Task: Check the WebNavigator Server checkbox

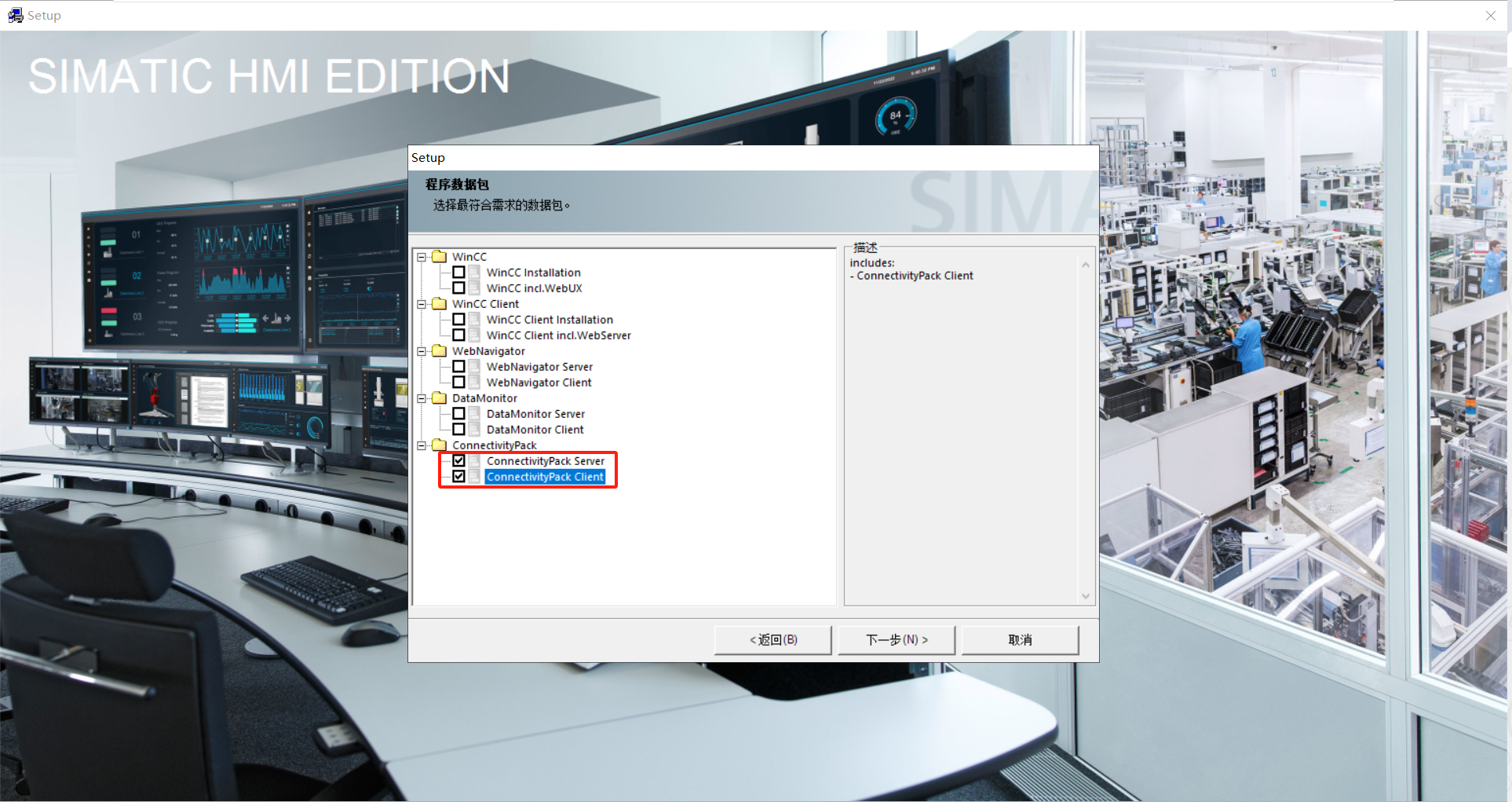Action: point(458,367)
